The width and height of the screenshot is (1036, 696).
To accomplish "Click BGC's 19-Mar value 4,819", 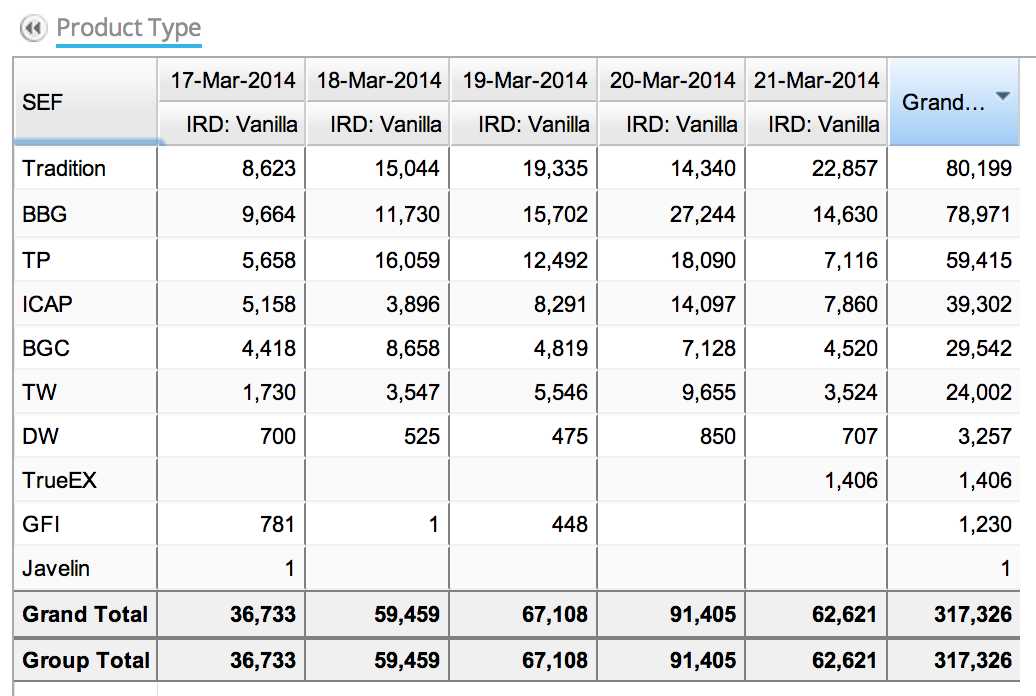I will [x=561, y=348].
